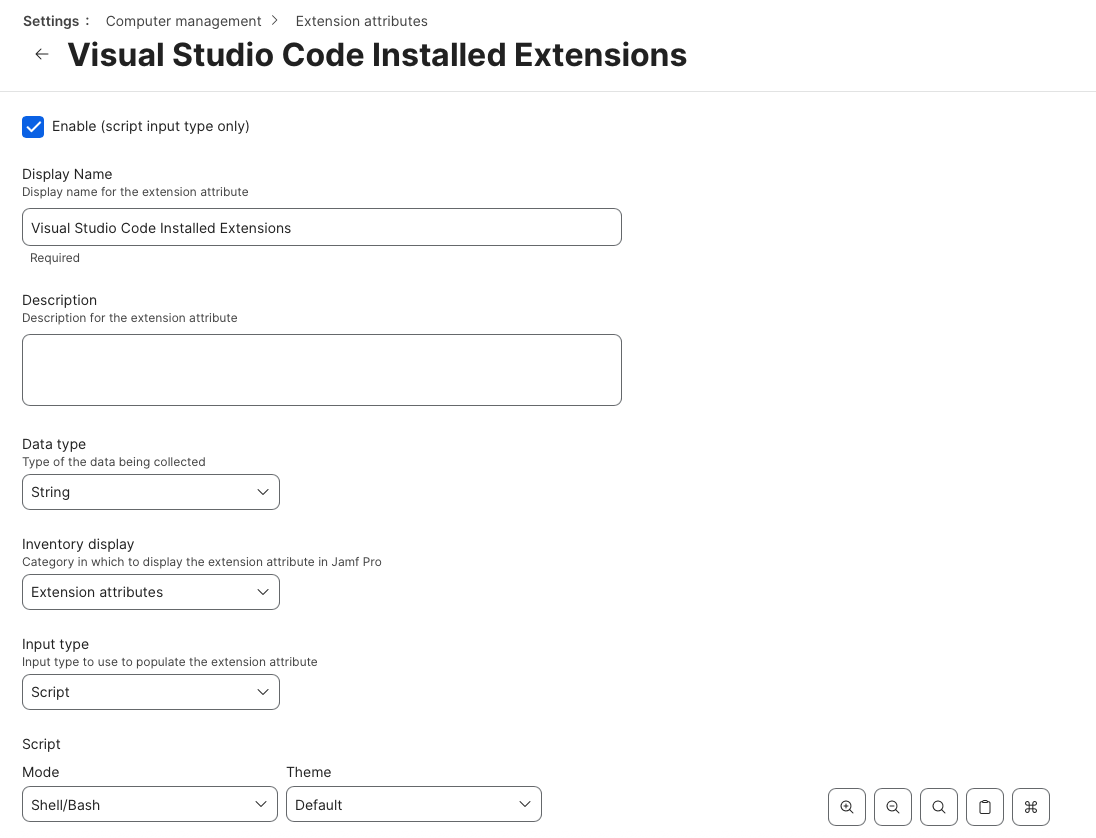
Task: Click into the Display Name field
Action: pyautogui.click(x=322, y=228)
